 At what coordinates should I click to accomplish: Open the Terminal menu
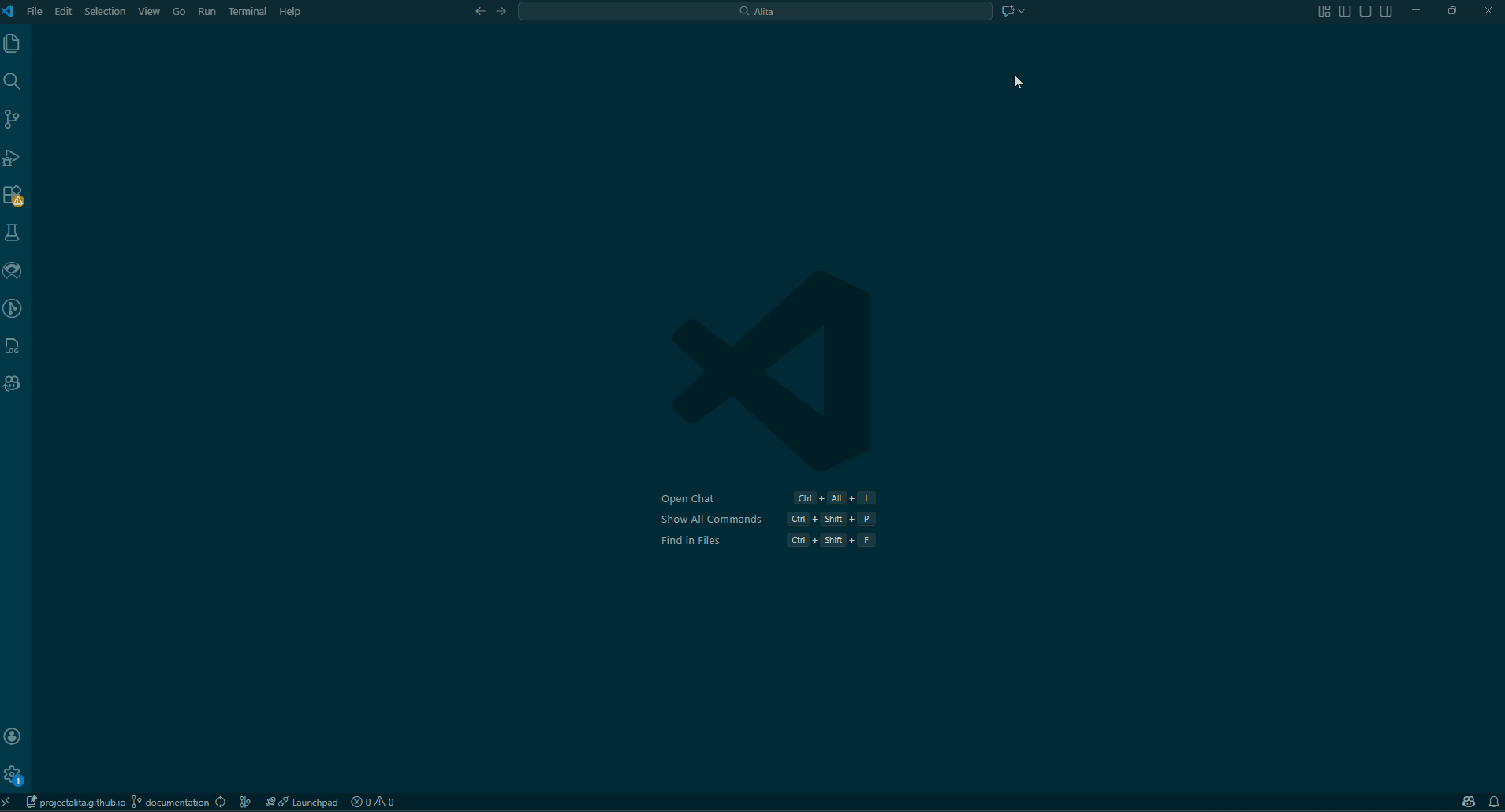[x=247, y=11]
